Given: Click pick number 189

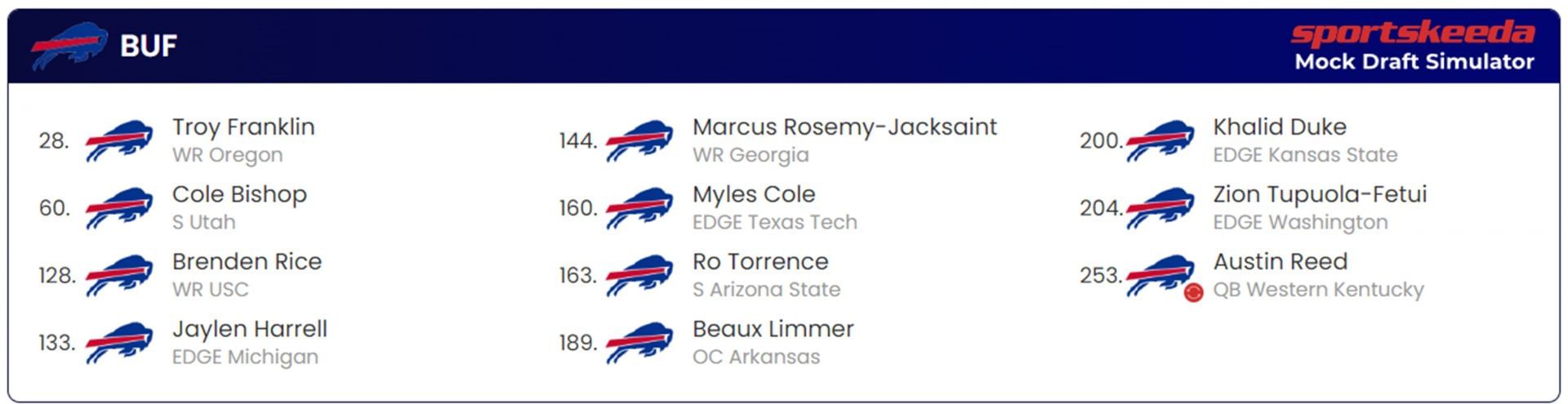Looking at the screenshot, I should pyautogui.click(x=577, y=343).
